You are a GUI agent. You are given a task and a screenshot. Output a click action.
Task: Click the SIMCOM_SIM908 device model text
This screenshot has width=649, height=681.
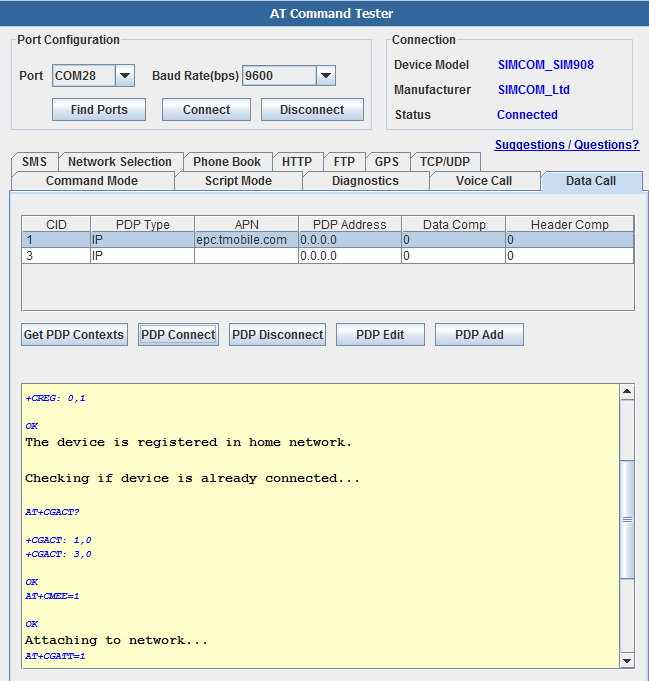(546, 65)
